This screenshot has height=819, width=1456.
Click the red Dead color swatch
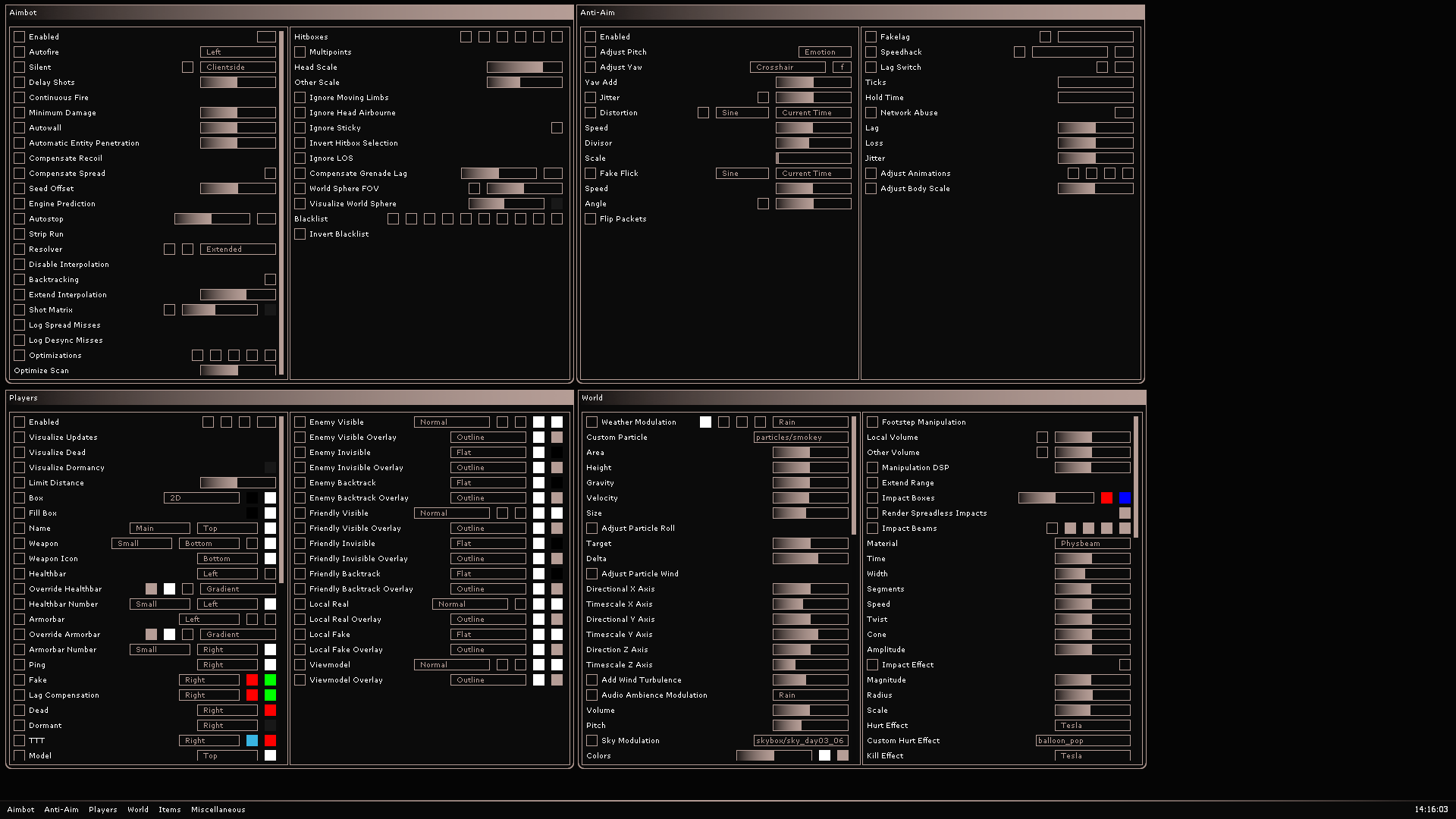[270, 711]
